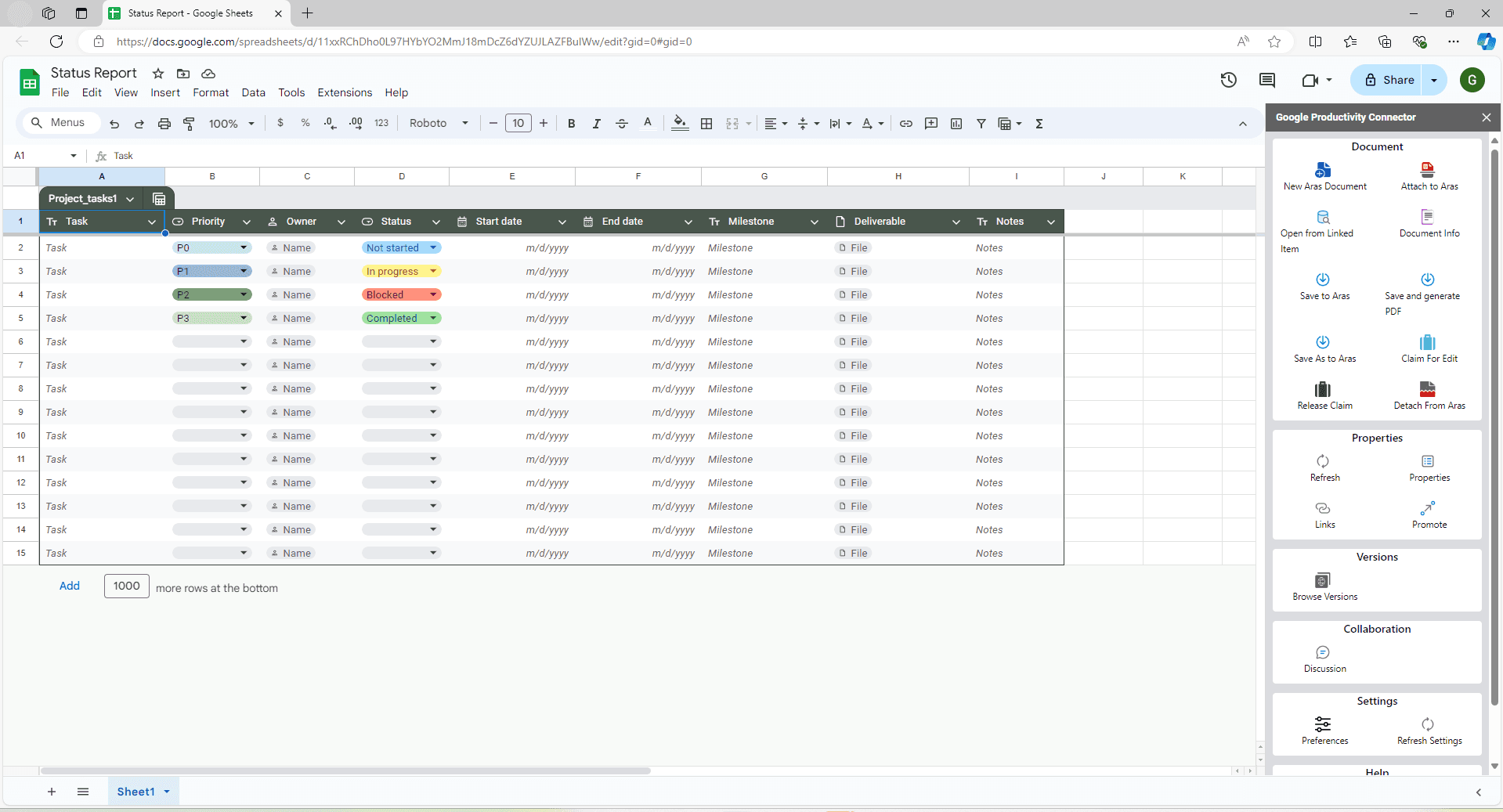Open the File menu
Viewport: 1503px width, 812px height.
point(60,92)
